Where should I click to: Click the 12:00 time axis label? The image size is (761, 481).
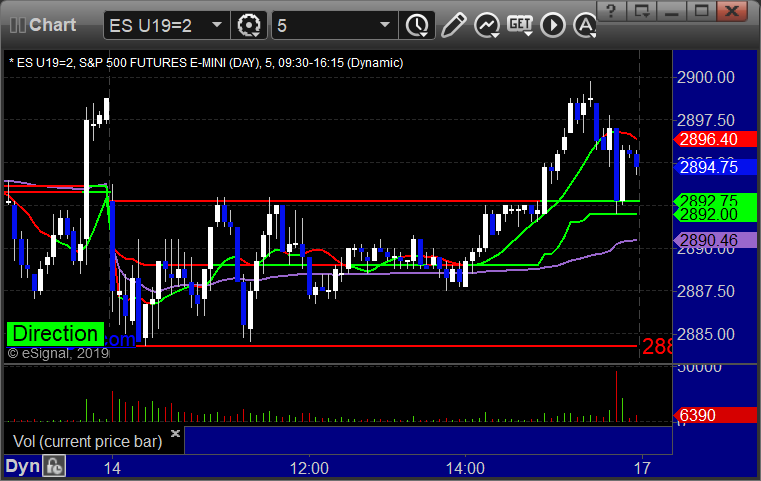(309, 468)
